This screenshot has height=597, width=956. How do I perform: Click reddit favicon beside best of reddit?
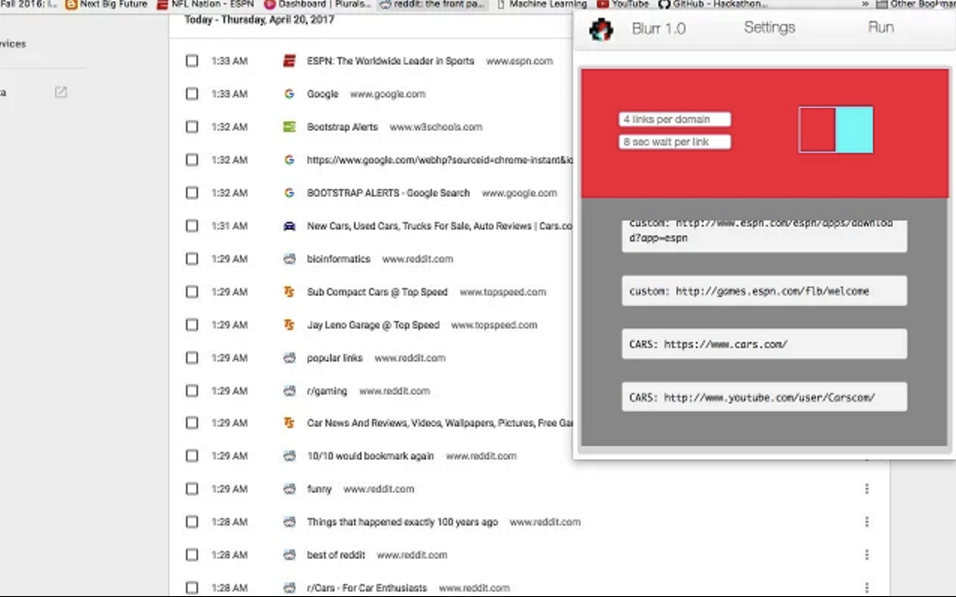click(x=289, y=554)
